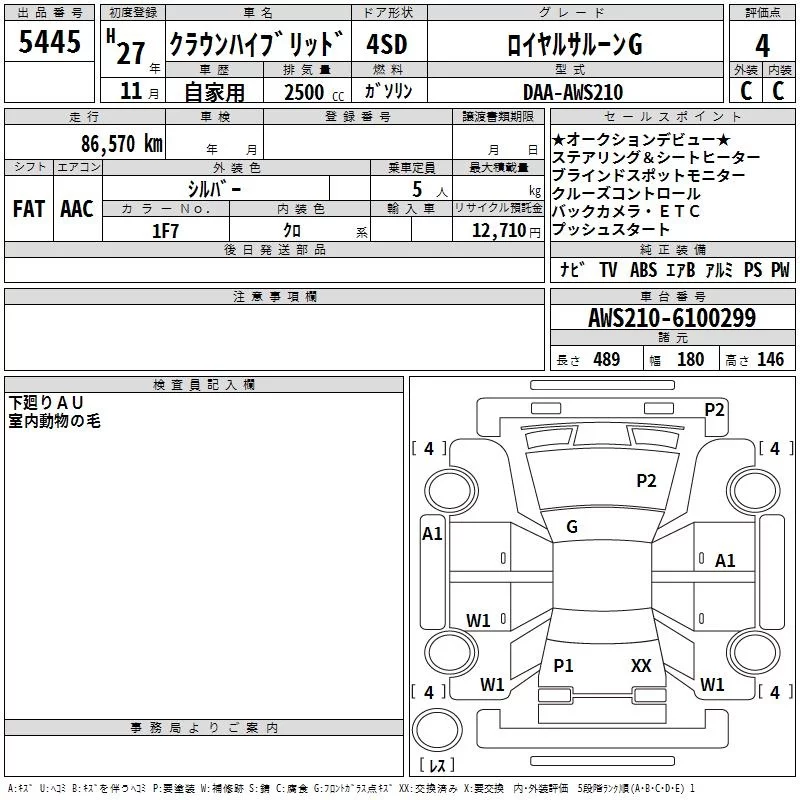Select the mileage value 86,570 km

(x=122, y=143)
